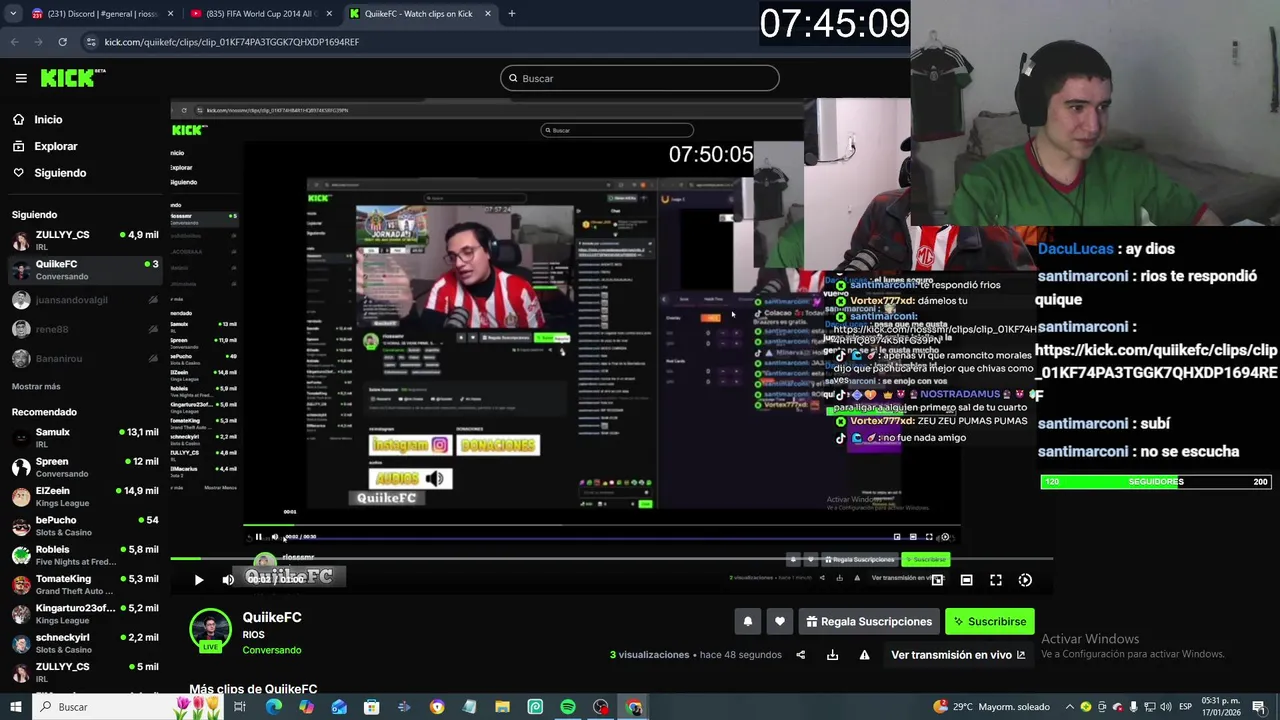Open recommended channel bePucho
Viewport: 1280px width, 720px height.
pyautogui.click(x=85, y=525)
